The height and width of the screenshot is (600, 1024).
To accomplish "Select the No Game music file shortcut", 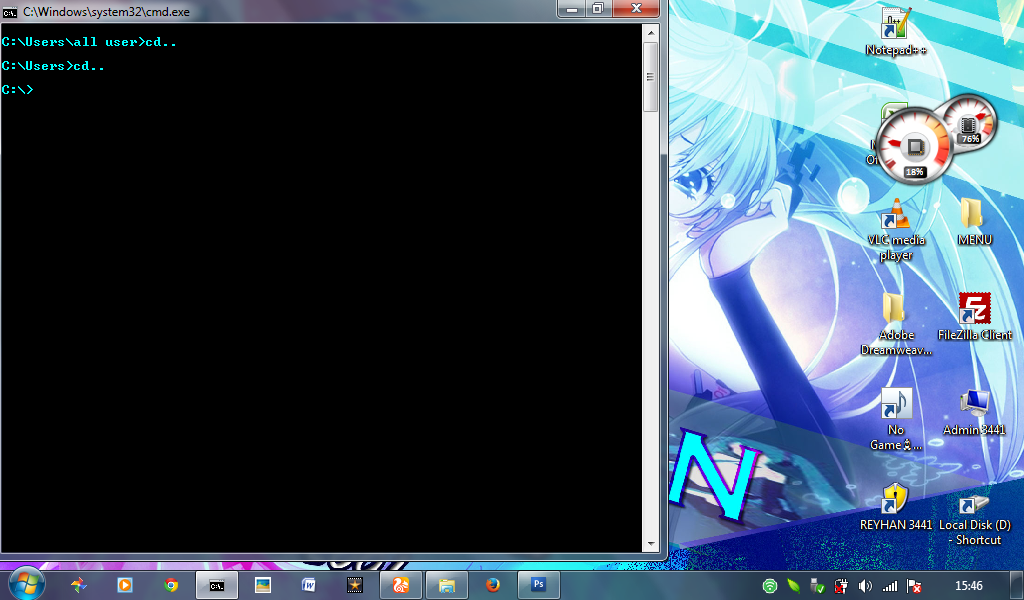I will coord(896,418).
